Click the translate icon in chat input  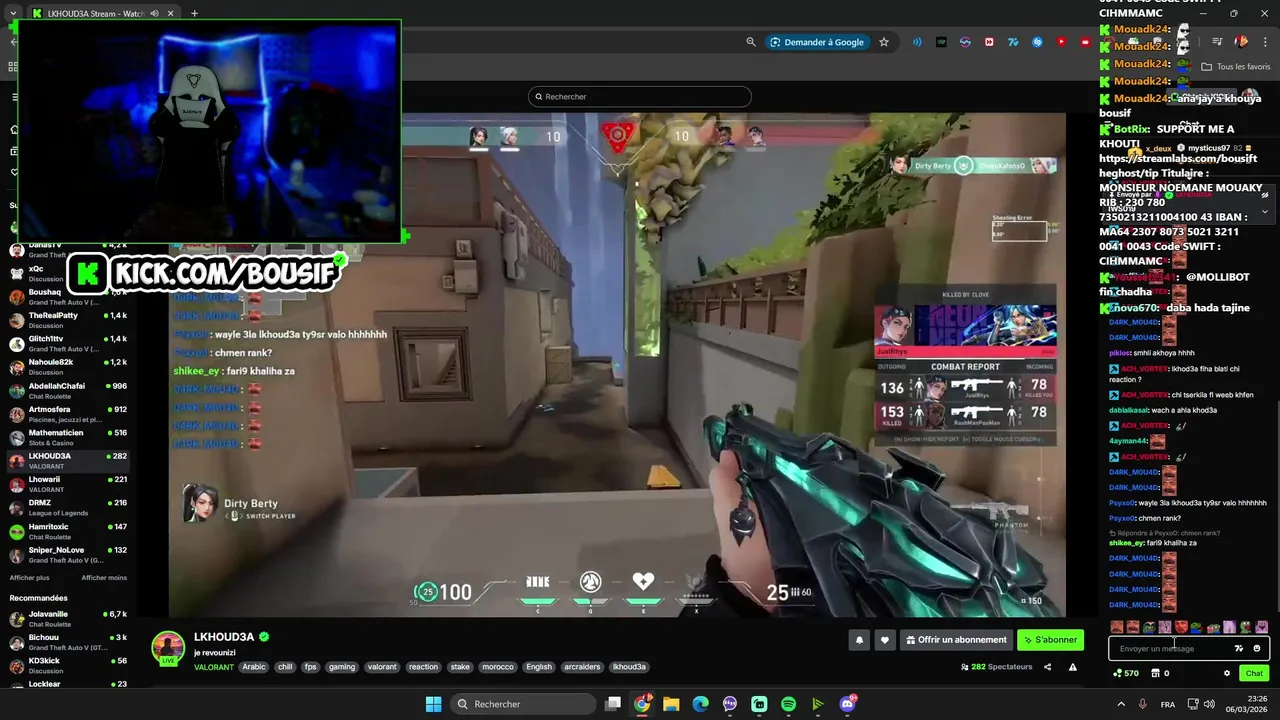pyautogui.click(x=1239, y=648)
